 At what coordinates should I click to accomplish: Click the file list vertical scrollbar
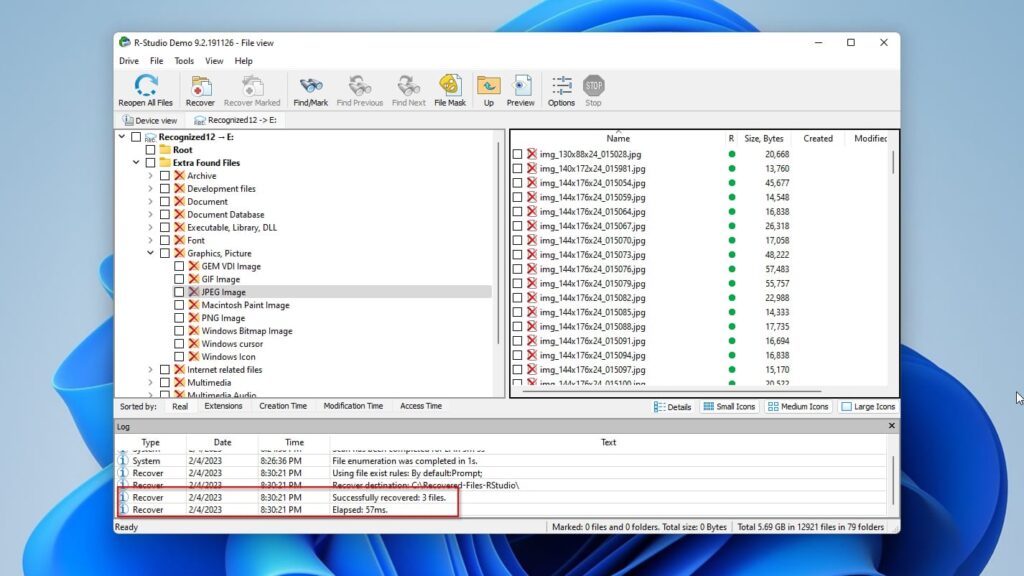893,162
